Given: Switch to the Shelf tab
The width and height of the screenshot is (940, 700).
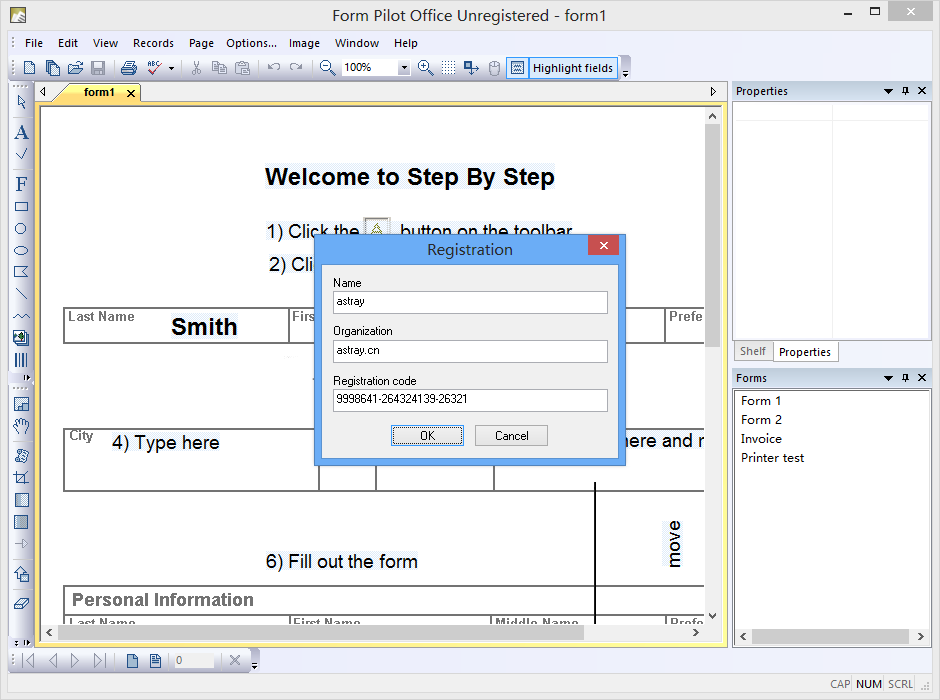Looking at the screenshot, I should point(752,351).
